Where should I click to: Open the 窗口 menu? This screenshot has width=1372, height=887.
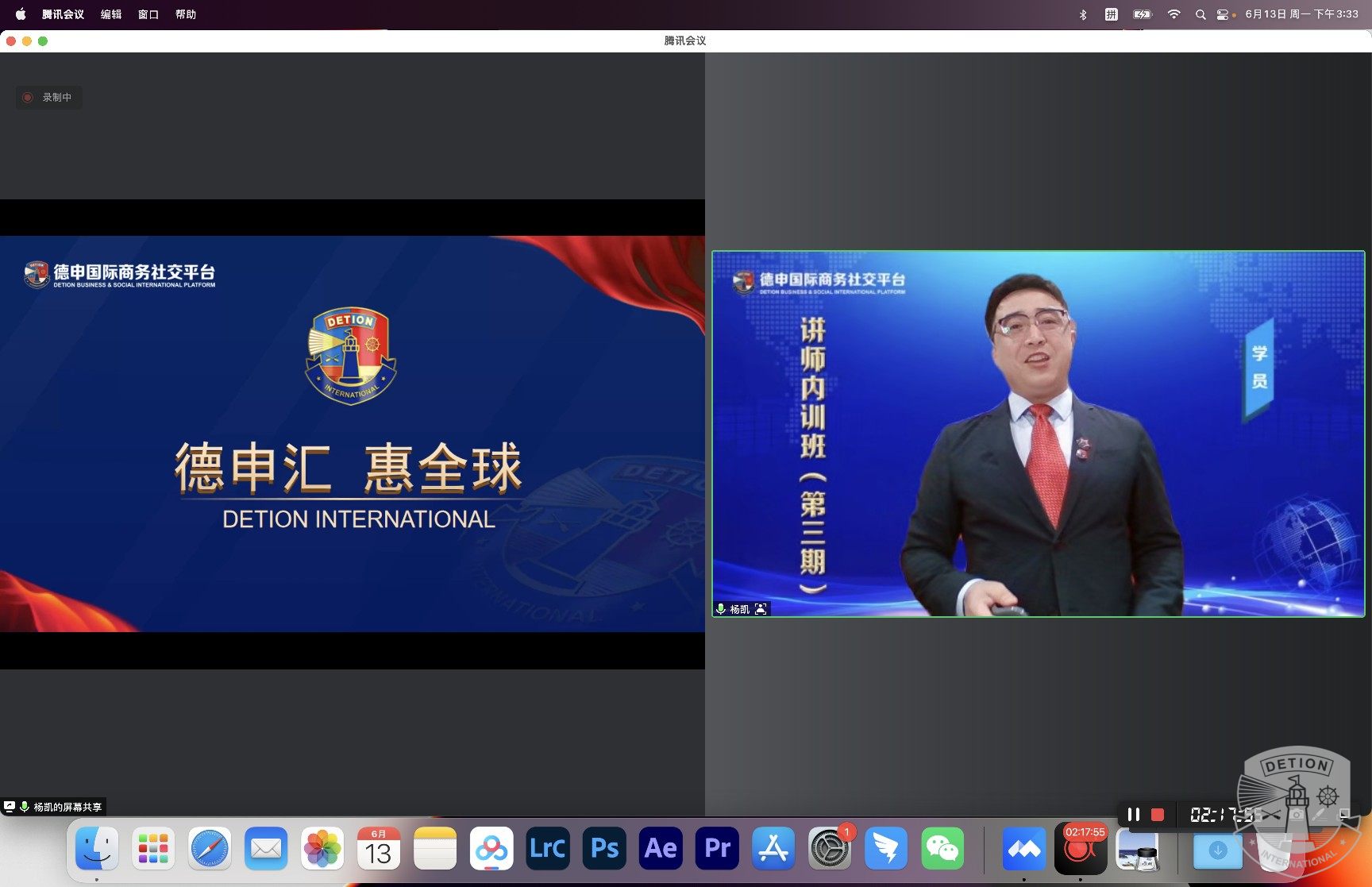click(148, 14)
